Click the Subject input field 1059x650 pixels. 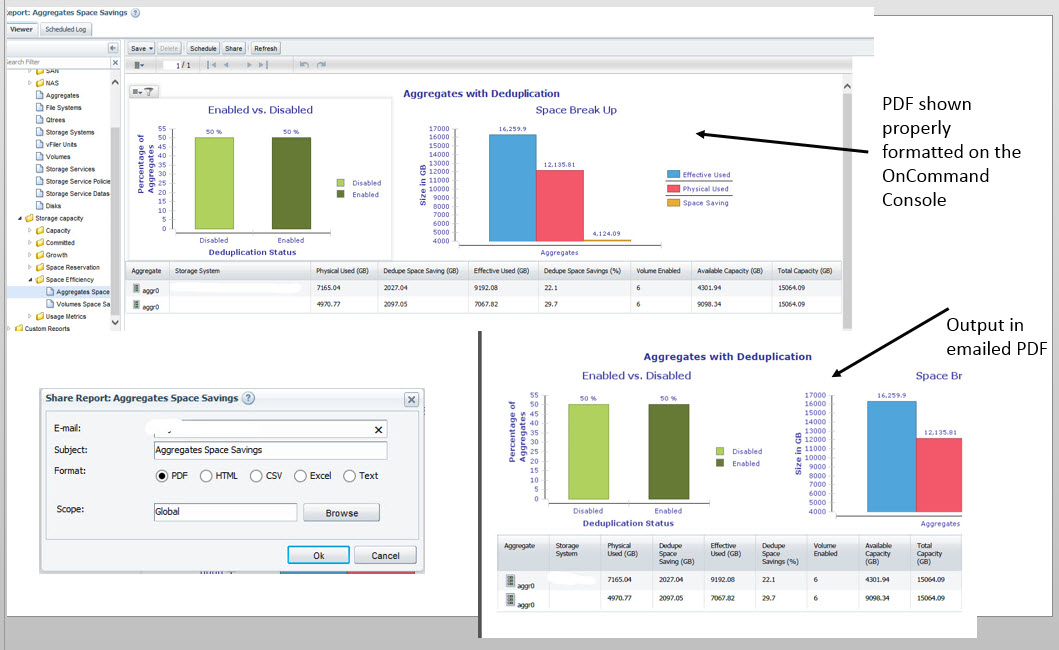coord(270,450)
